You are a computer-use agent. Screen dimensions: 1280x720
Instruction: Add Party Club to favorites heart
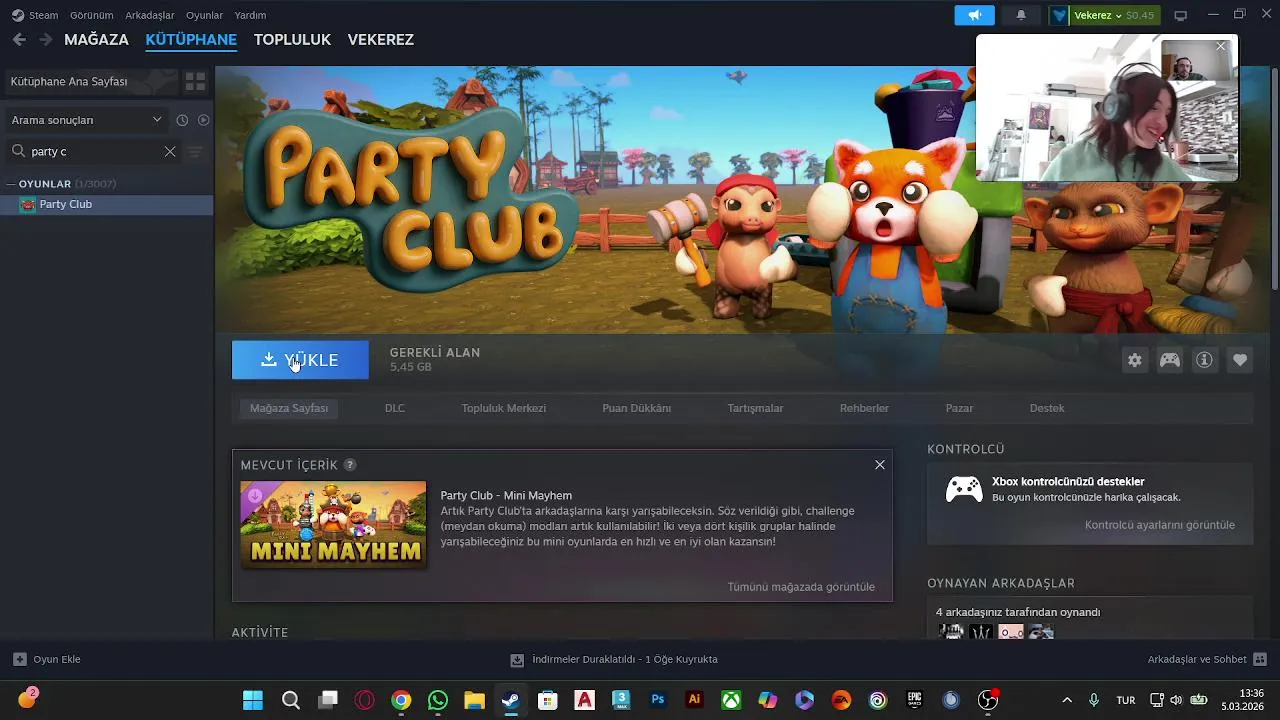1240,360
